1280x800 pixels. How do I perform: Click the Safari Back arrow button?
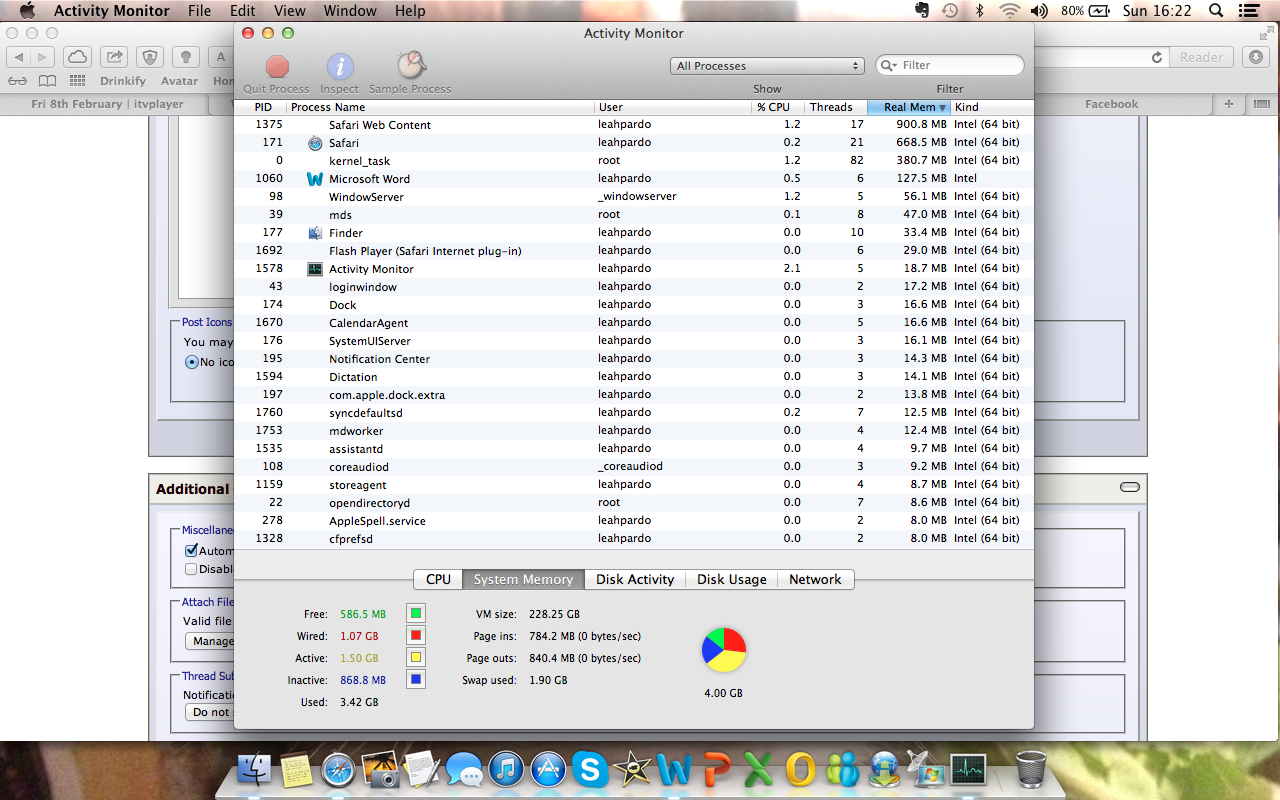point(18,57)
